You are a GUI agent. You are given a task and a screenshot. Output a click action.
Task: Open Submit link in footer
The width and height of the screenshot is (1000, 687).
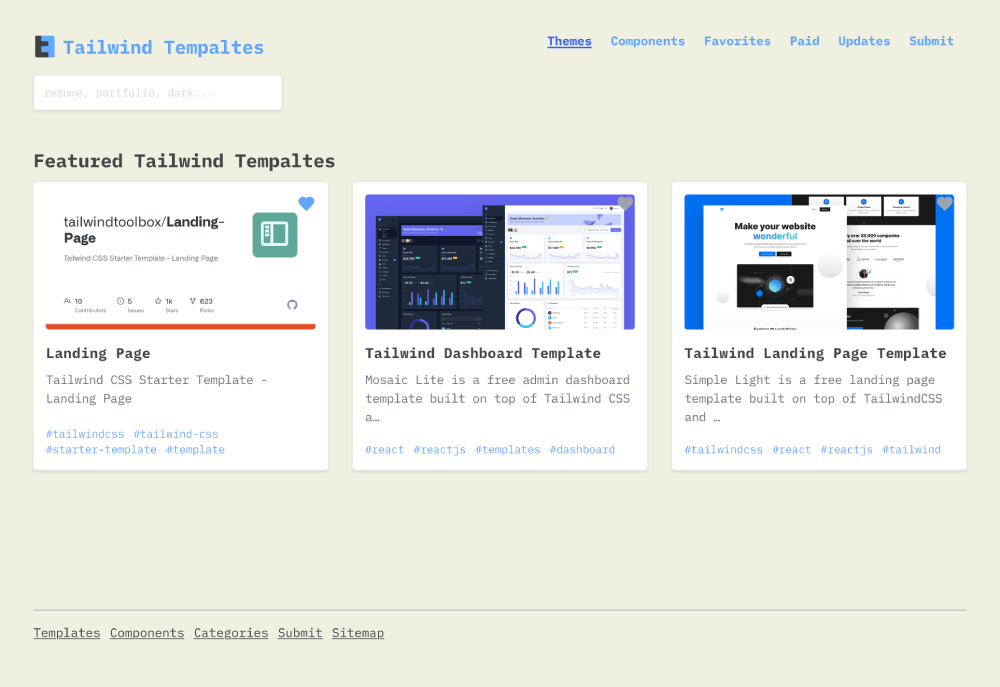[x=300, y=633]
